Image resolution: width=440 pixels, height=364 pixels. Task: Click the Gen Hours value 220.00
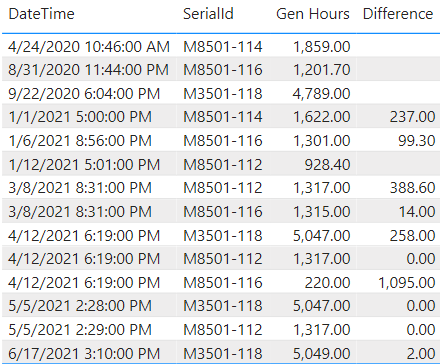coord(327,283)
